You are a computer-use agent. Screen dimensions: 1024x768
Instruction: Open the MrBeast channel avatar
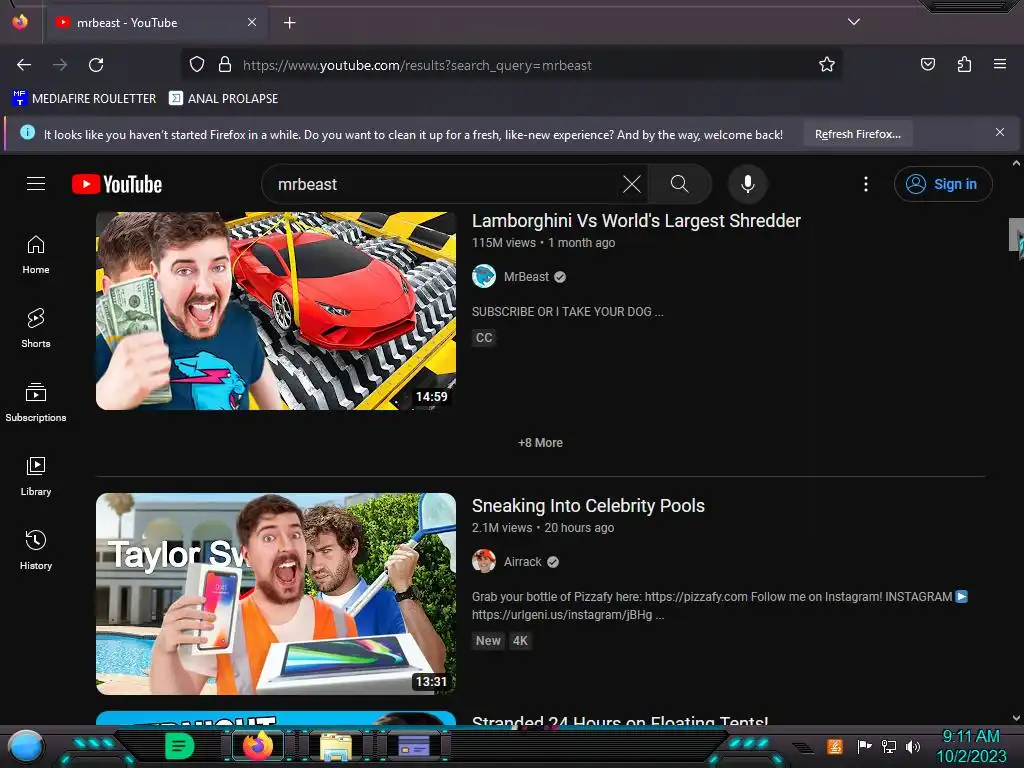484,276
